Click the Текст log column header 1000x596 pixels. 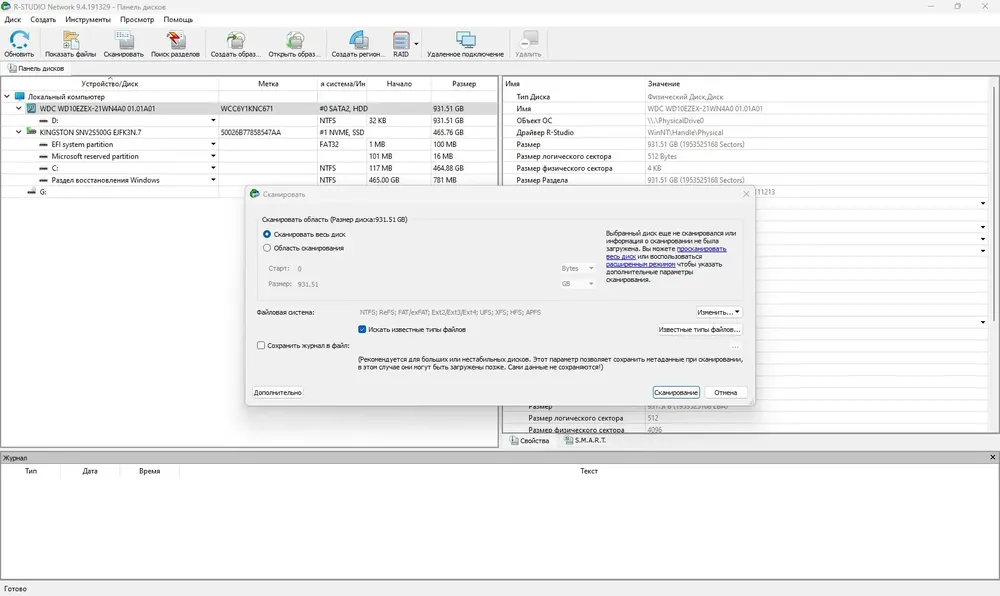tap(589, 471)
